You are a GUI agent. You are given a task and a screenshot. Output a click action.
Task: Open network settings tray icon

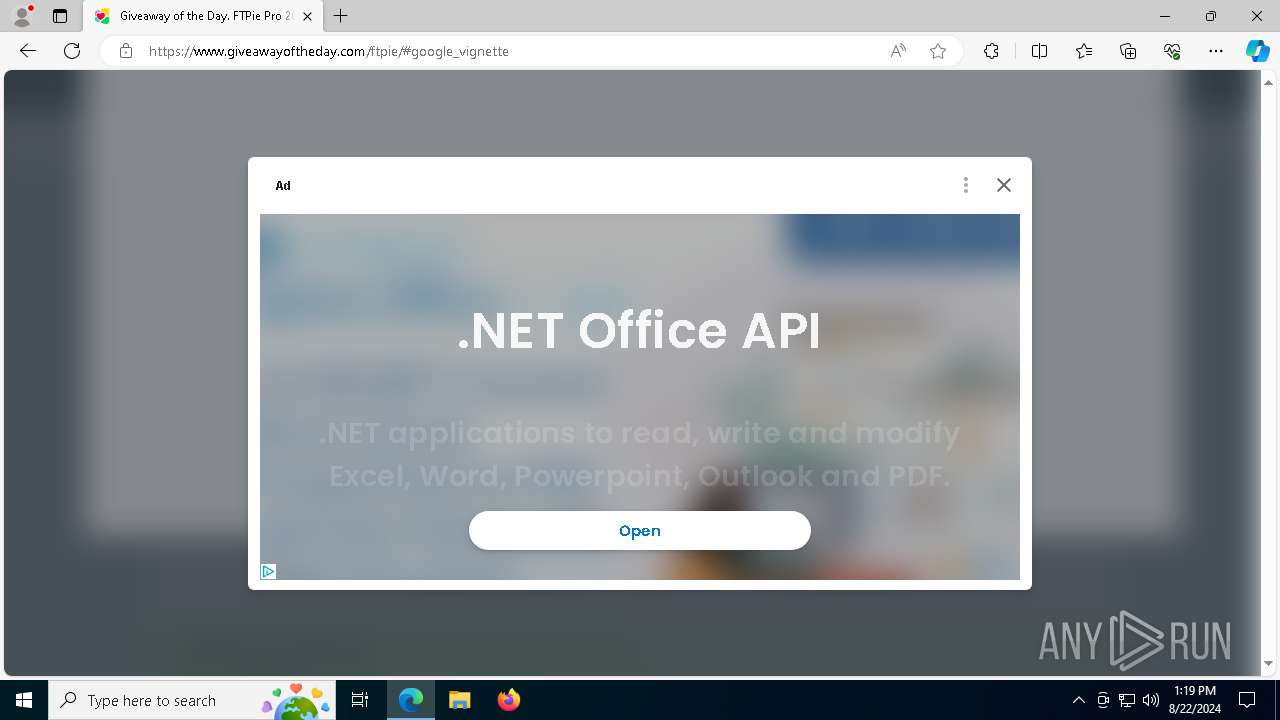pos(1127,700)
